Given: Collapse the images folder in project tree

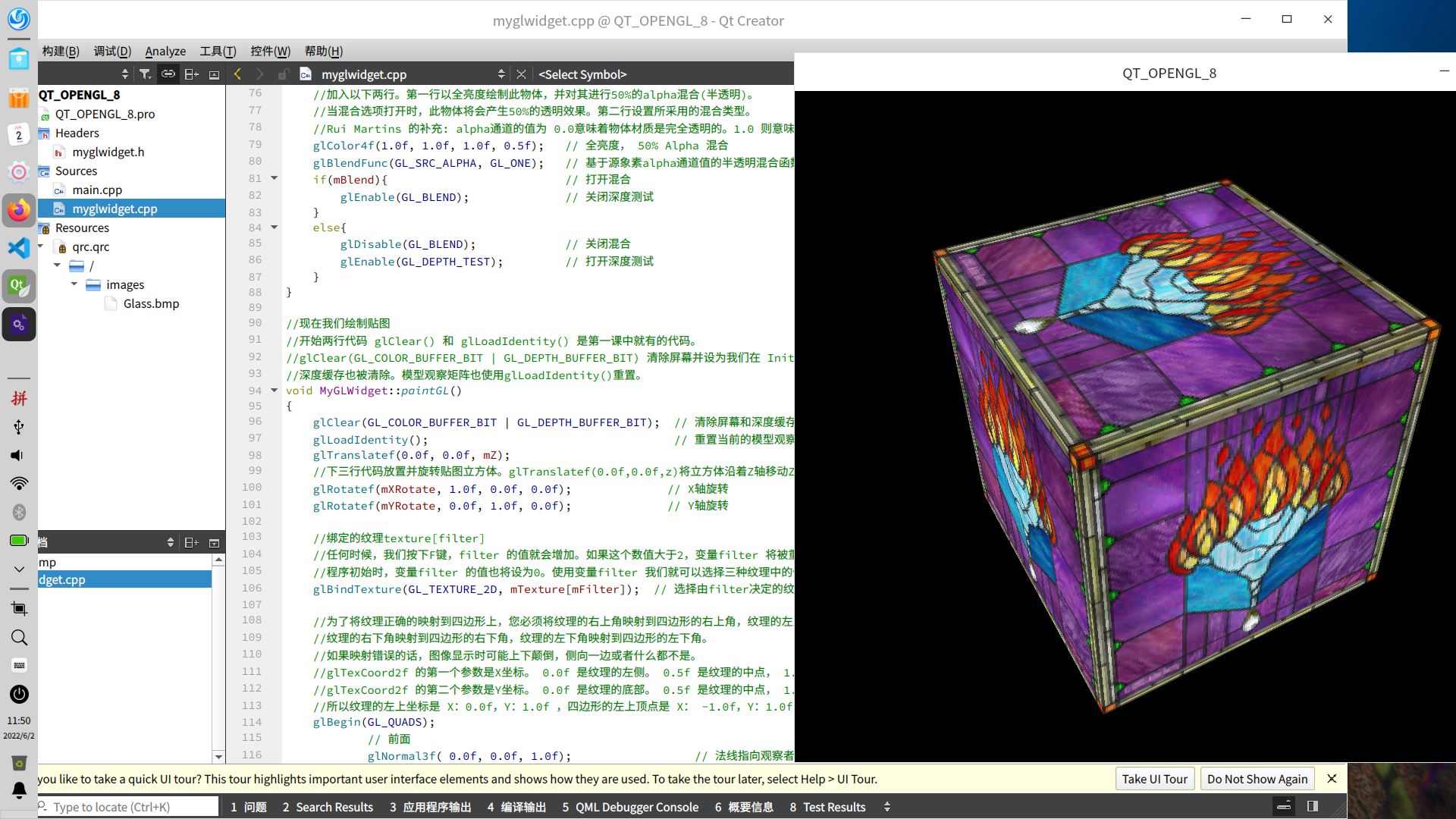Looking at the screenshot, I should coord(74,284).
